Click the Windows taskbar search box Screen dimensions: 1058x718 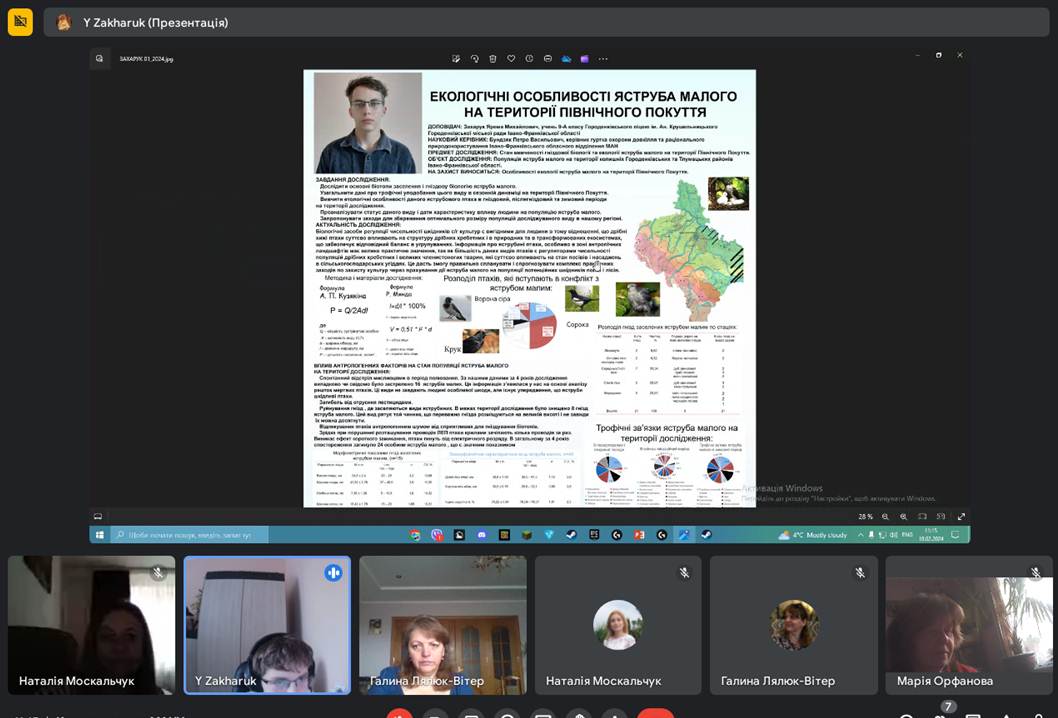tap(188, 535)
